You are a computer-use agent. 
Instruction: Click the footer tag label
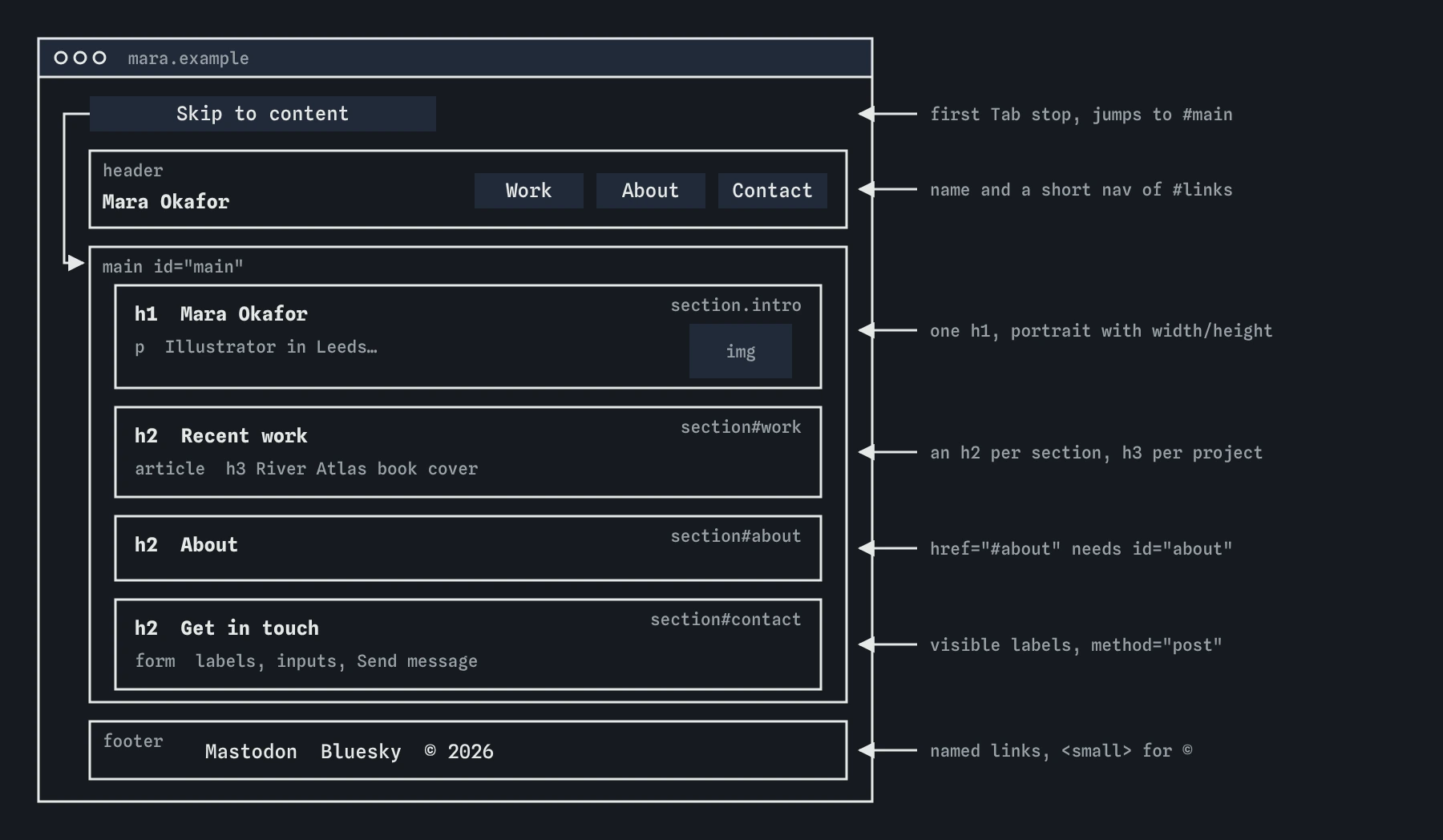point(133,741)
